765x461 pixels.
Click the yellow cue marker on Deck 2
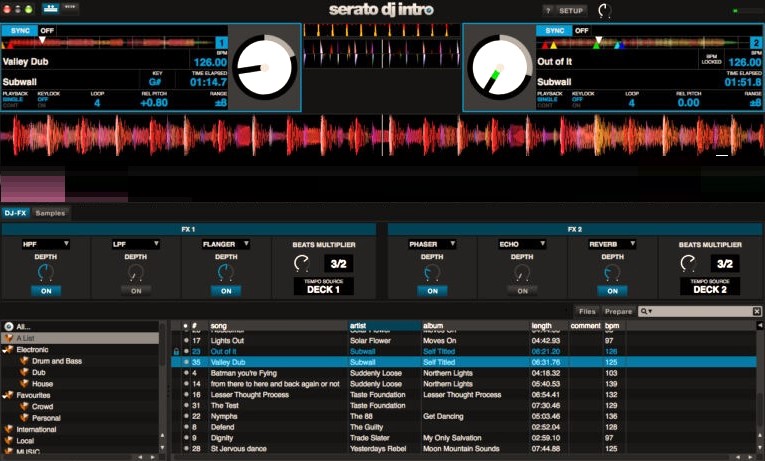(554, 45)
